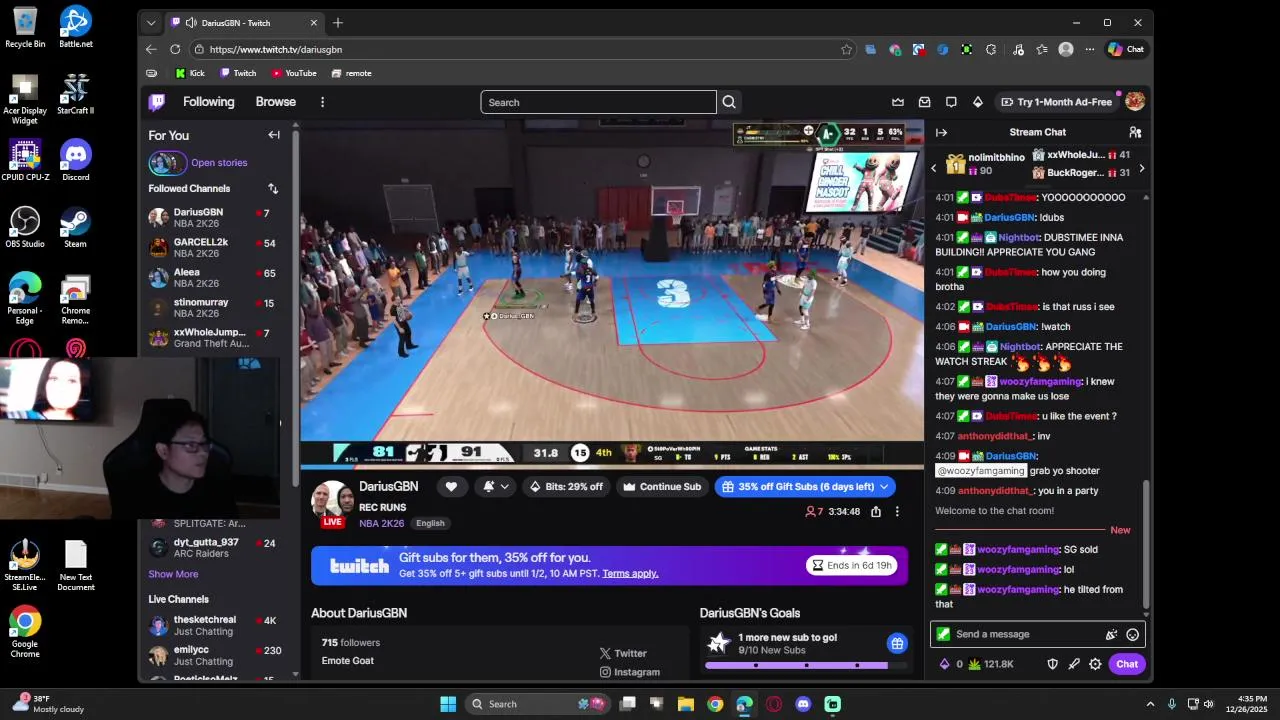
Task: Expand 35% off Gift Subs dropdown
Action: point(884,487)
